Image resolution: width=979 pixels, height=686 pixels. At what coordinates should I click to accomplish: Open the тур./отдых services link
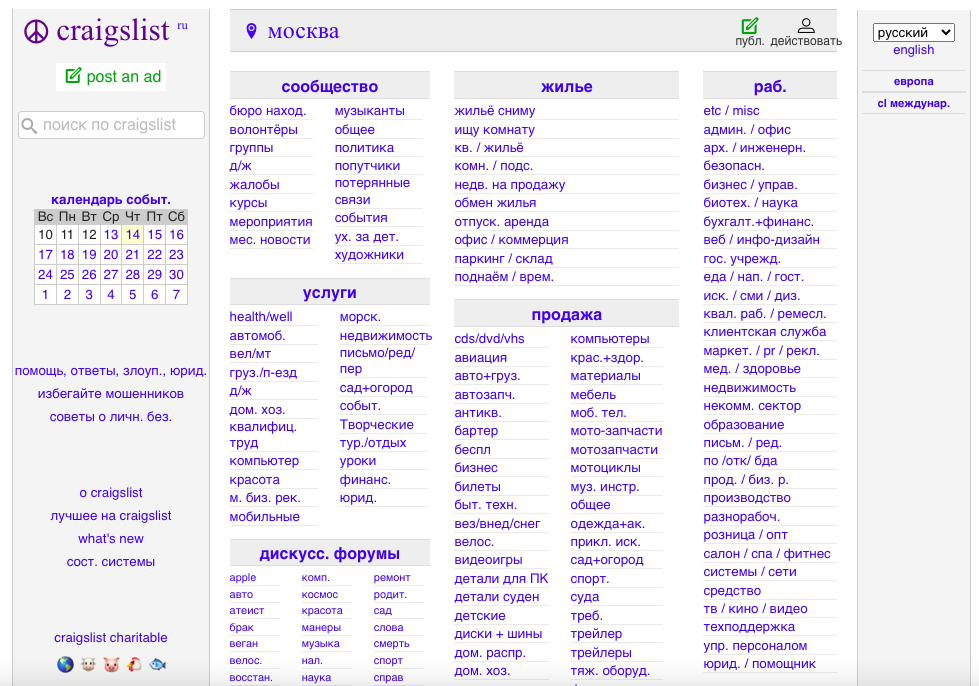[x=373, y=443]
